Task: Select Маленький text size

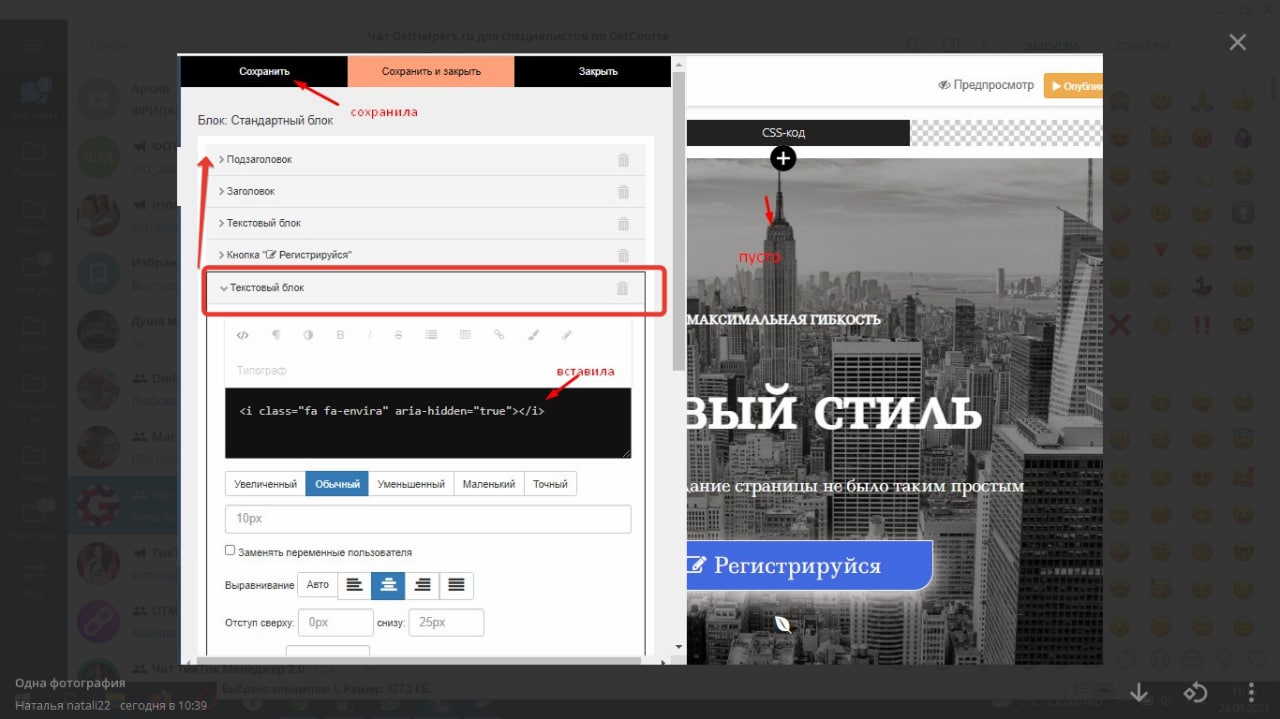Action: pyautogui.click(x=489, y=484)
